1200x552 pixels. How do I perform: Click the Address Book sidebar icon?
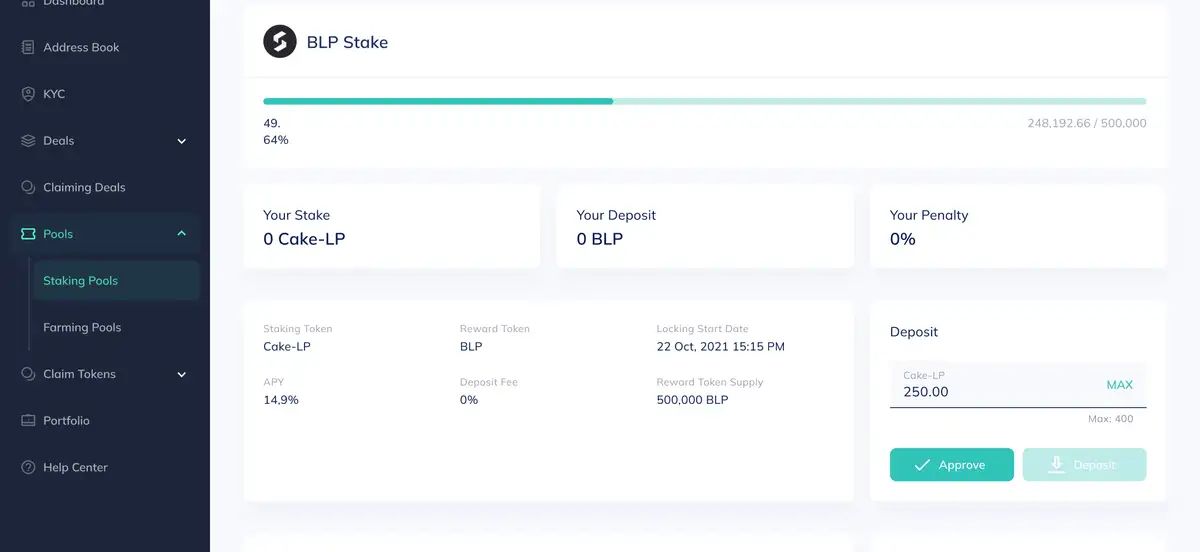pyautogui.click(x=28, y=47)
